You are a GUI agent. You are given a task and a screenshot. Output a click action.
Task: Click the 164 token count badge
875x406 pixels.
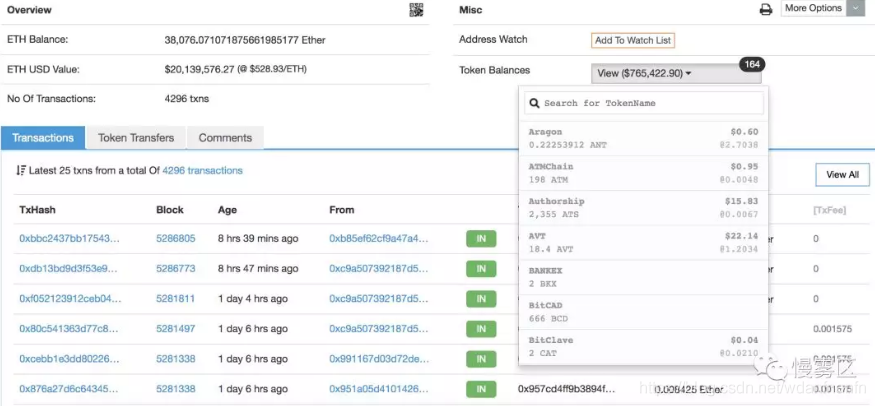[x=752, y=64]
